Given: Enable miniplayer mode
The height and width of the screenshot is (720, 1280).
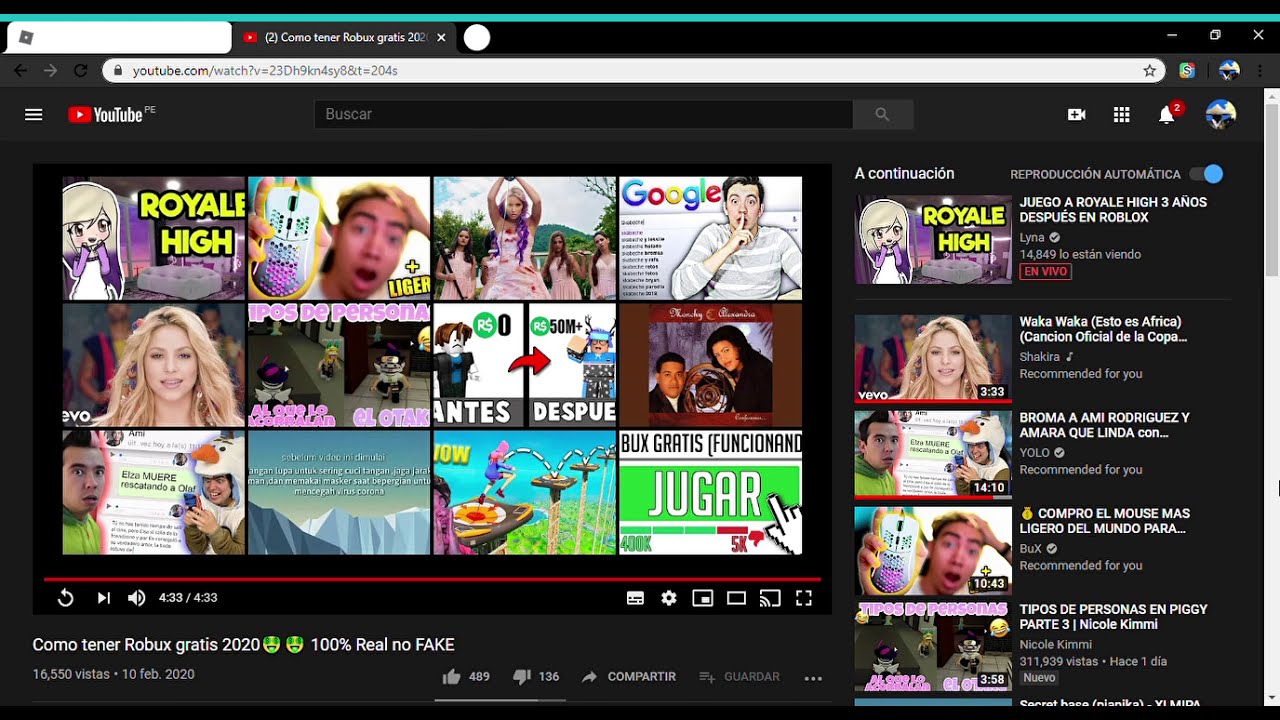Looking at the screenshot, I should (703, 598).
